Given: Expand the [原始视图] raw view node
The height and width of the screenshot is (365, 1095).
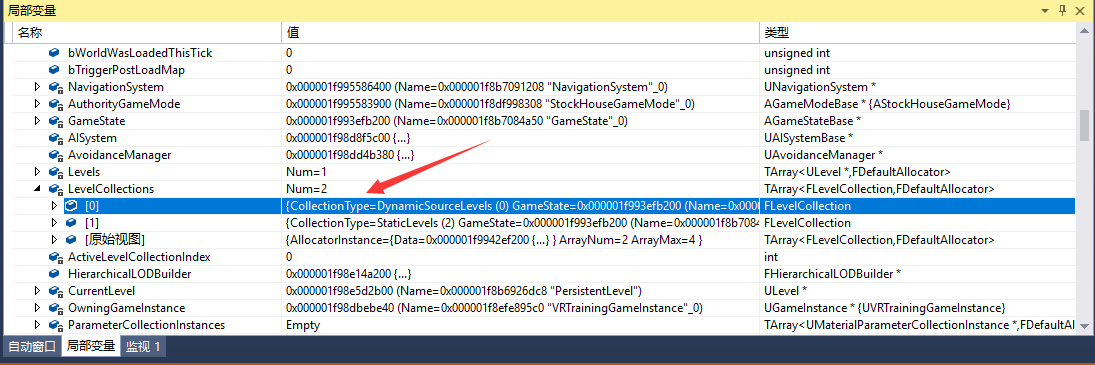Looking at the screenshot, I should tap(54, 240).
